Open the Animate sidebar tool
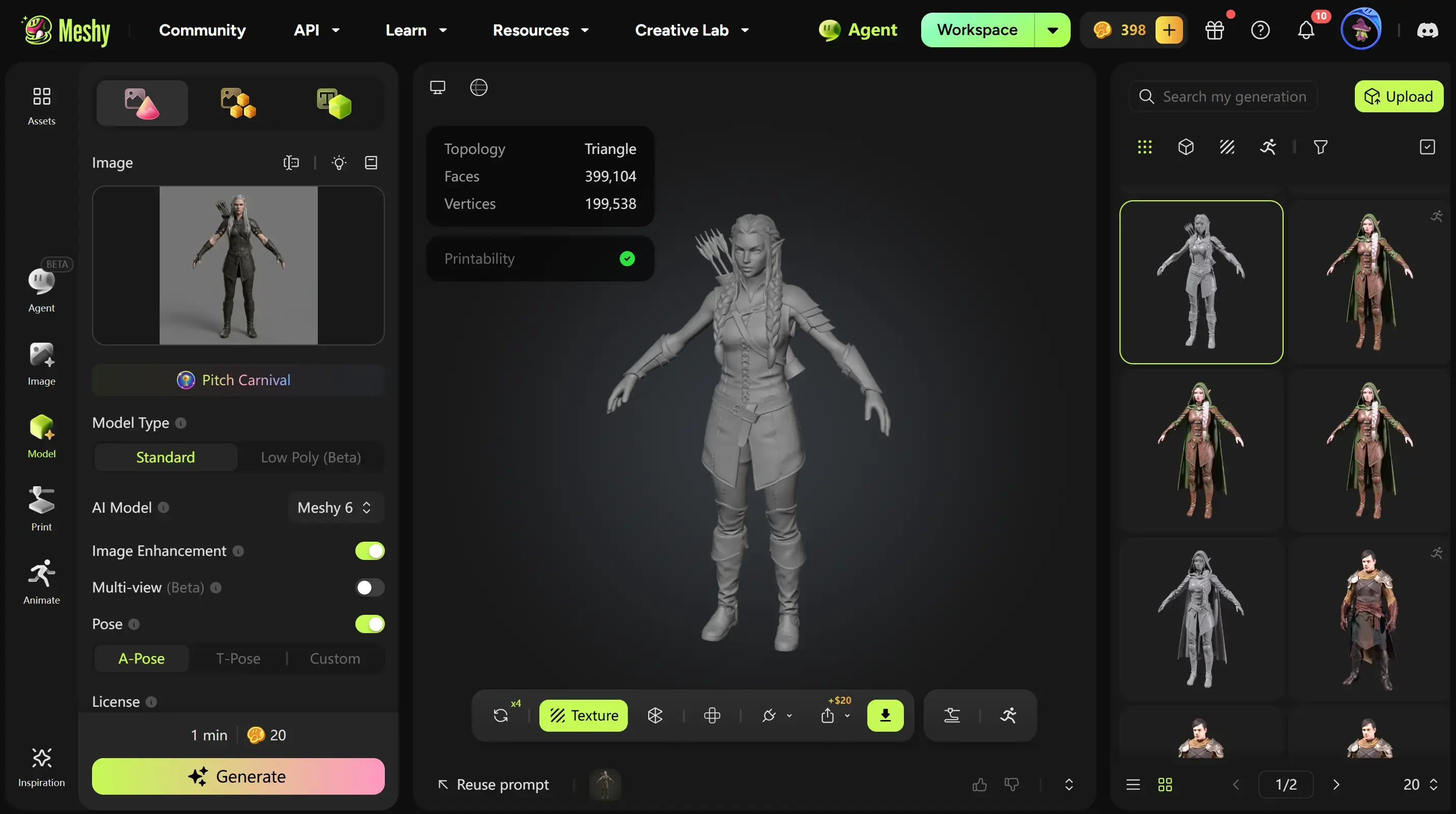This screenshot has width=1456, height=814. [41, 582]
